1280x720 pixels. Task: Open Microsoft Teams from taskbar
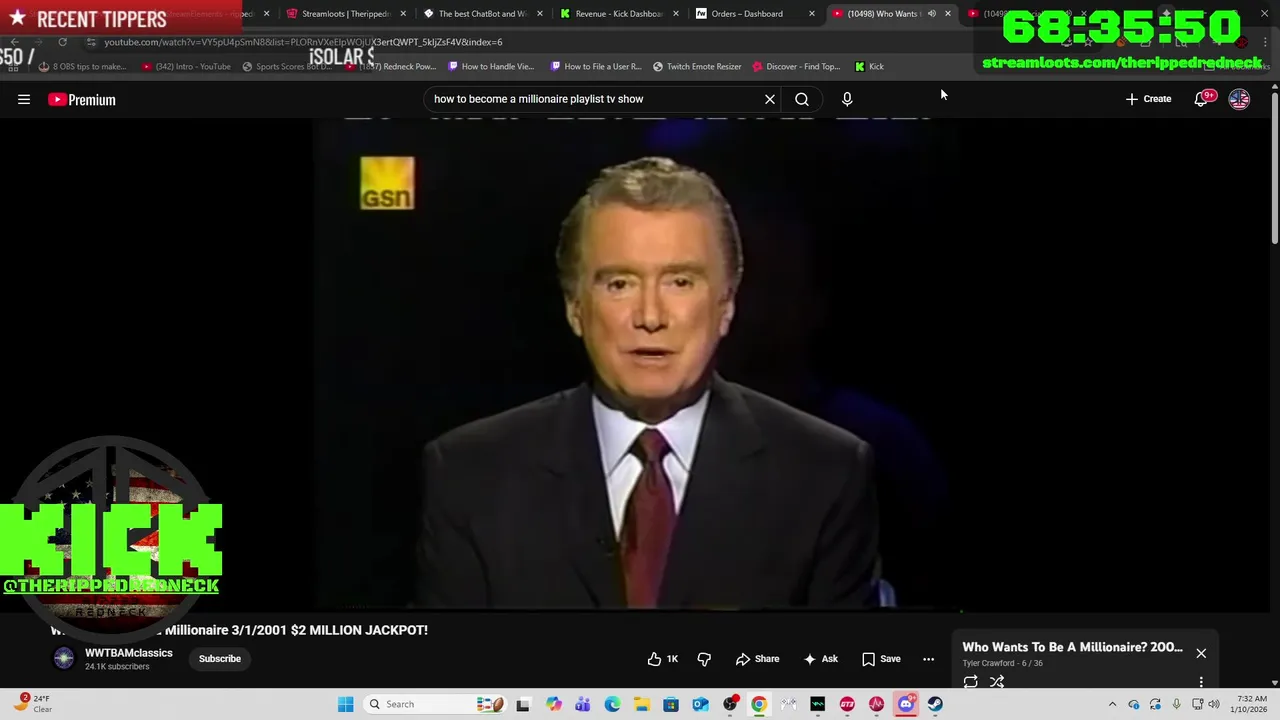tap(583, 704)
